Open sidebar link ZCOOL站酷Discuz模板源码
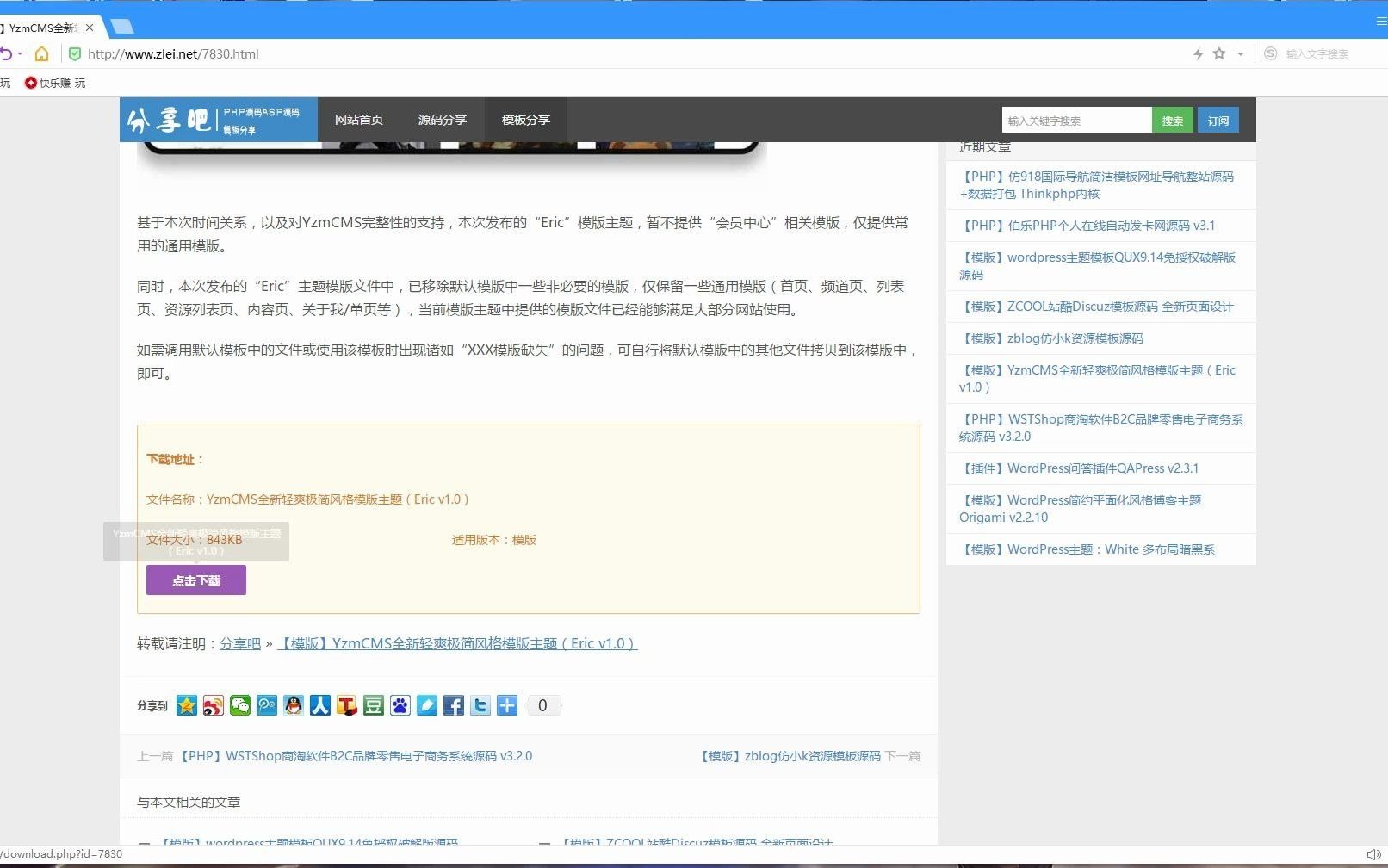This screenshot has width=1388, height=868. (1096, 307)
